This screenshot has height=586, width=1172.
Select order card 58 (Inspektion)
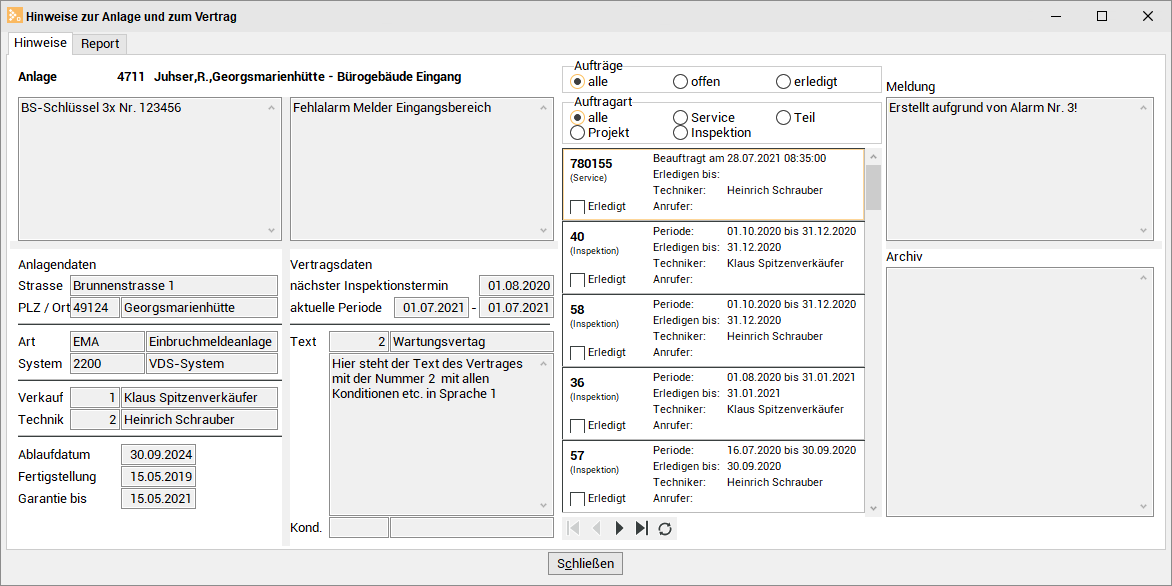click(713, 330)
